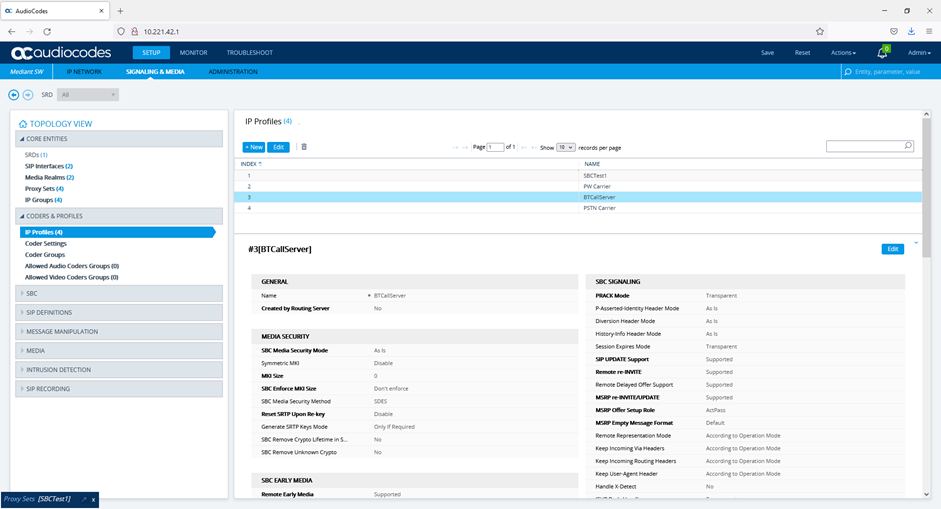The width and height of the screenshot is (941, 509).
Task: Open Coder Groups in the tree
Action: (x=45, y=254)
